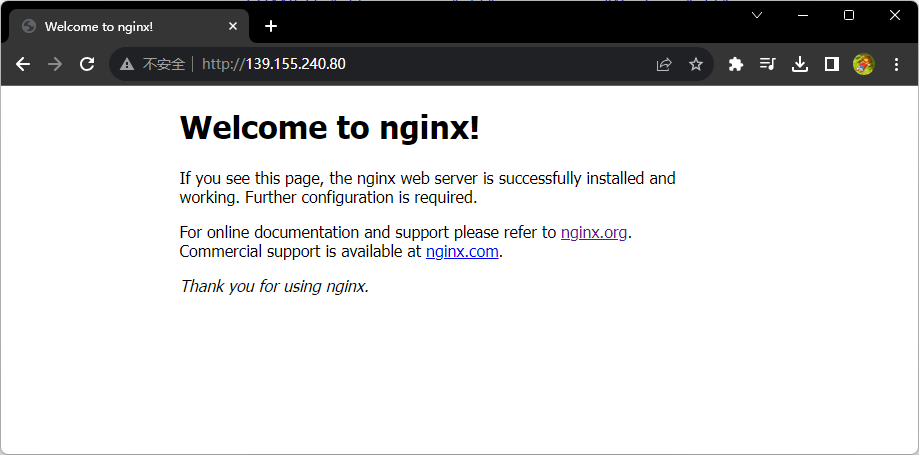The image size is (919, 455).
Task: Open the user profile avatar menu
Action: pos(863,64)
